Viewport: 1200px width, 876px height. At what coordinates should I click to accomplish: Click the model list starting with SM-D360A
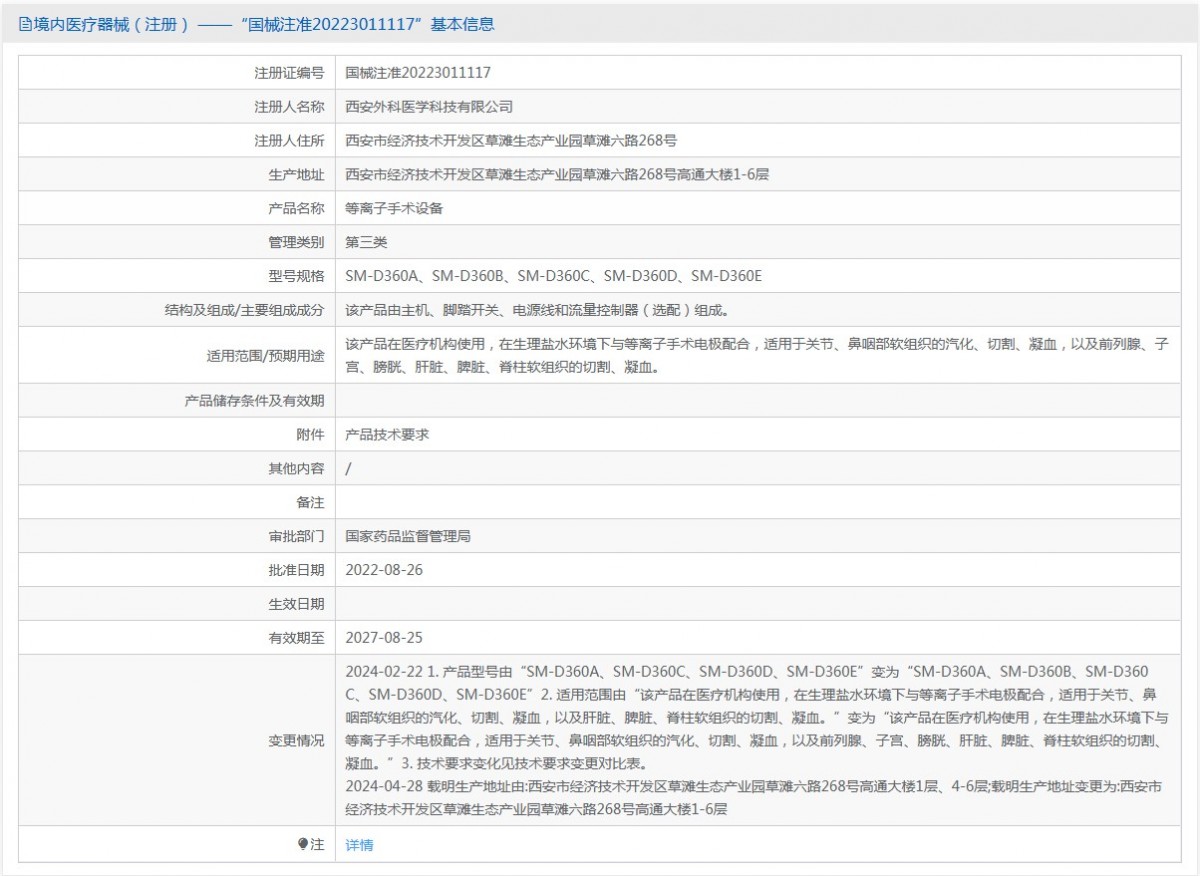553,276
